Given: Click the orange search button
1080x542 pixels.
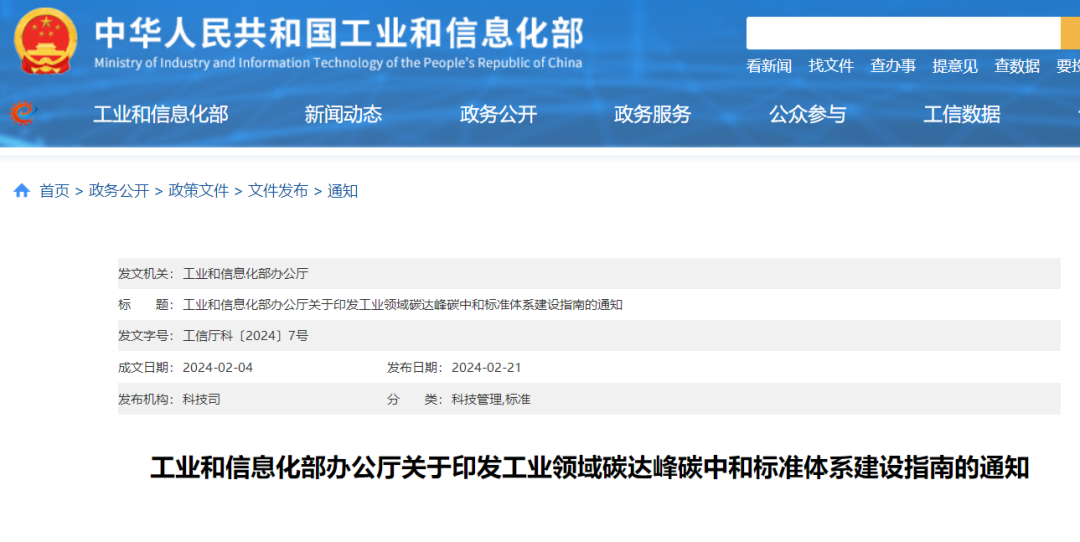Looking at the screenshot, I should click(x=1070, y=33).
